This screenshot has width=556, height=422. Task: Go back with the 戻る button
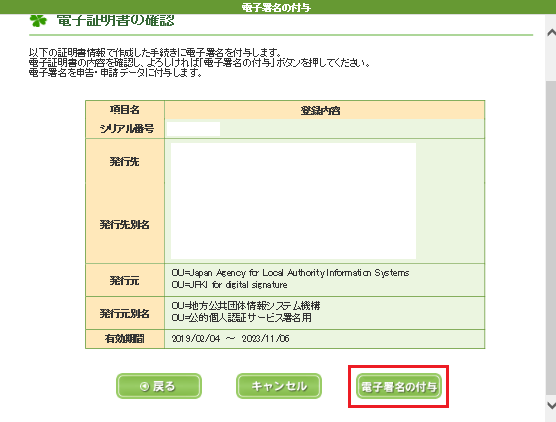(x=159, y=386)
